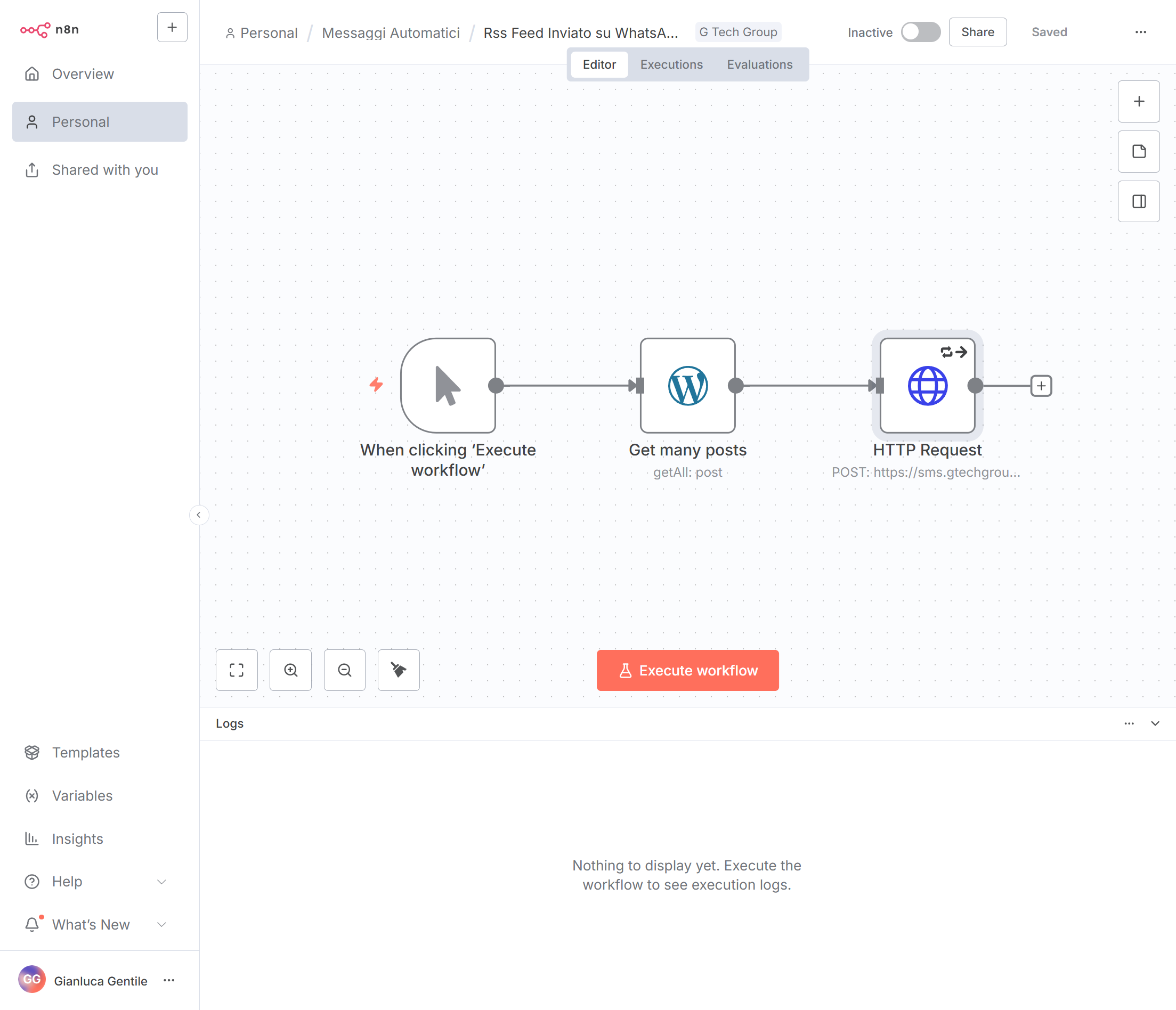Click the fit-to-view zoom icon

pyautogui.click(x=237, y=670)
